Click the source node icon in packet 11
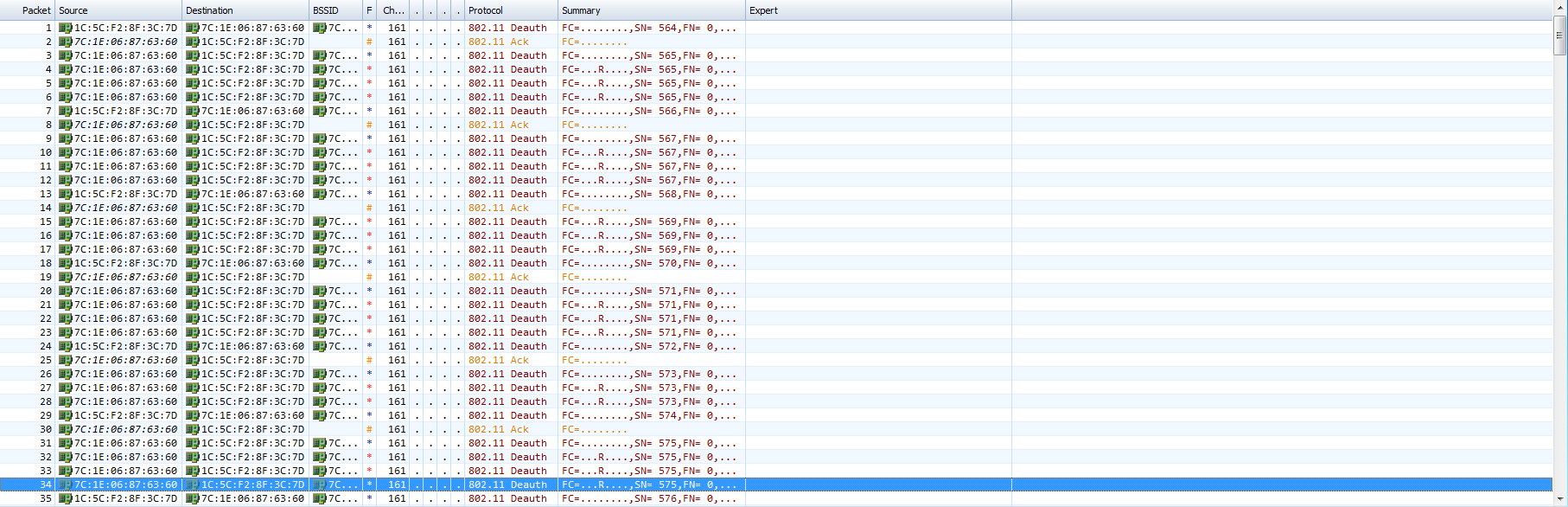1568x507 pixels. coord(65,166)
